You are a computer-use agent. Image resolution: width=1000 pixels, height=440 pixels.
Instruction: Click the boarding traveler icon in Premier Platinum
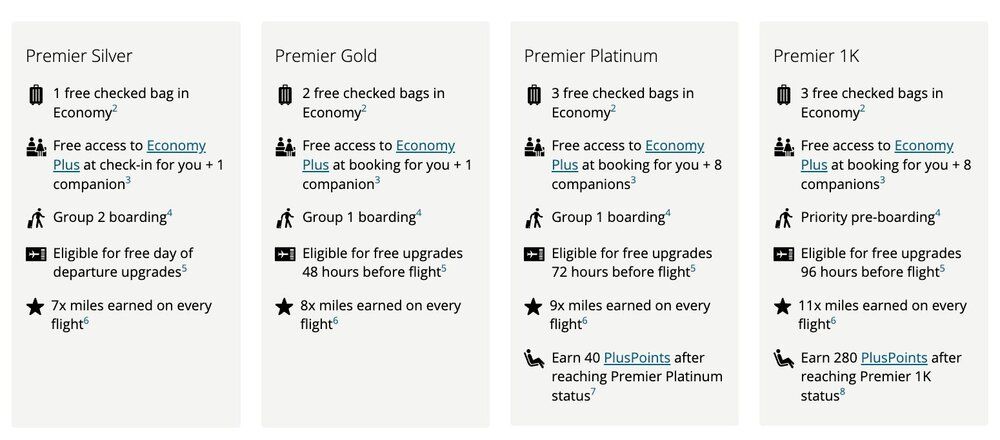(534, 218)
